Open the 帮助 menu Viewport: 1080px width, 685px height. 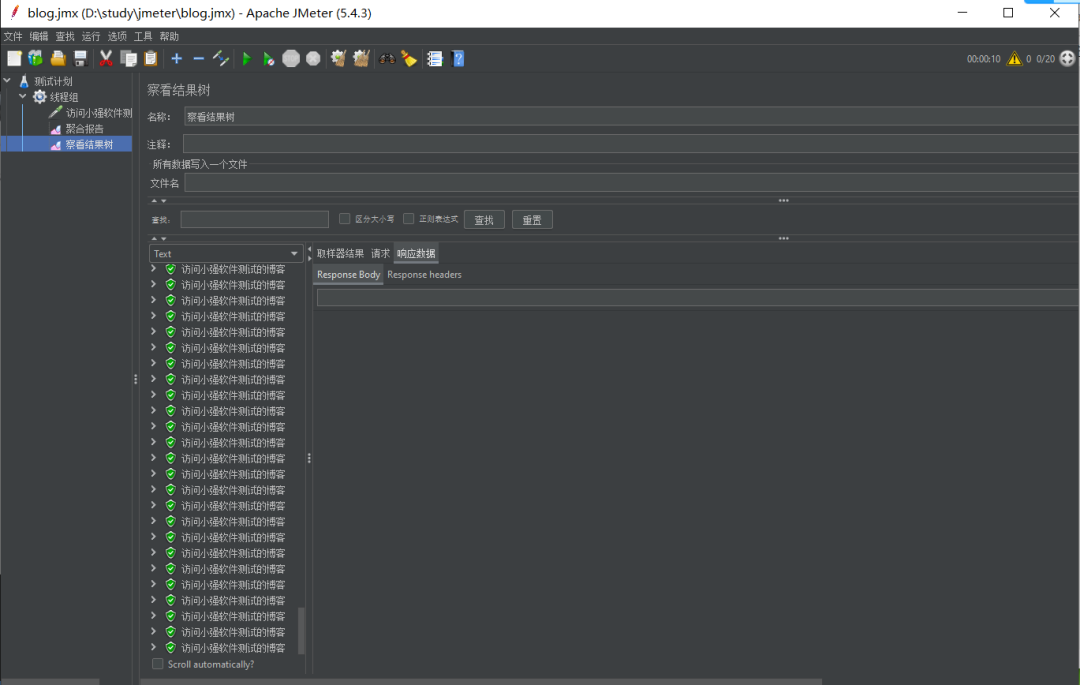click(x=169, y=36)
